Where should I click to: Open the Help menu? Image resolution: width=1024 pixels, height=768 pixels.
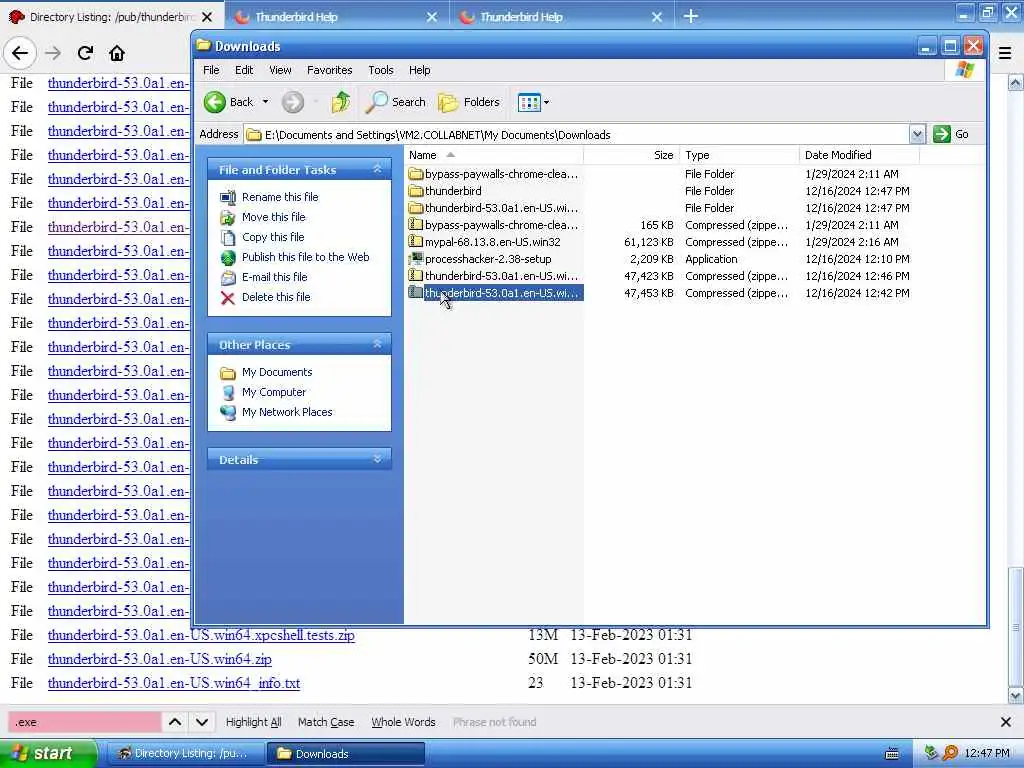pyautogui.click(x=419, y=70)
